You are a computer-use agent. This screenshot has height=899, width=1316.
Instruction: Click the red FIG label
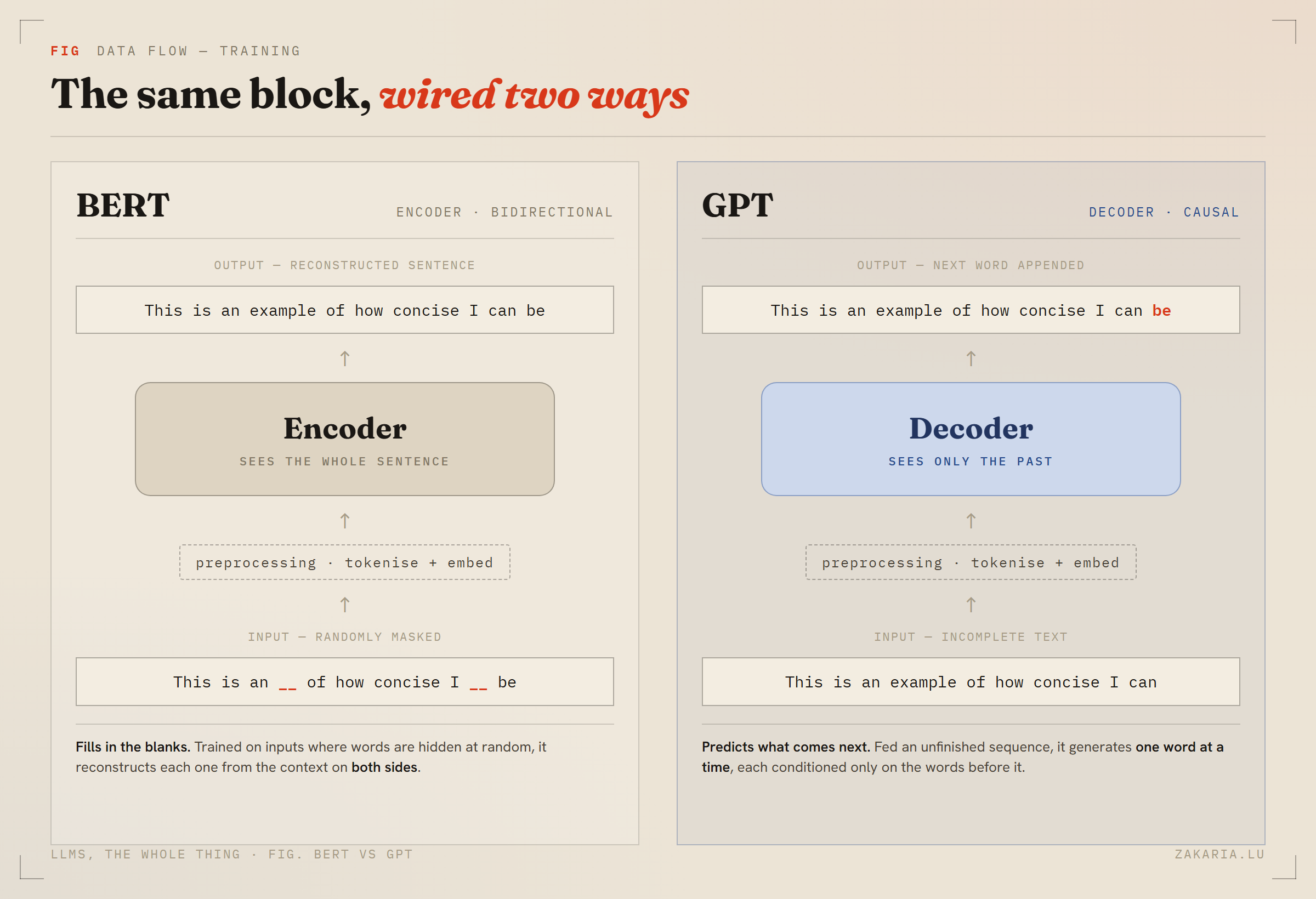click(x=65, y=51)
